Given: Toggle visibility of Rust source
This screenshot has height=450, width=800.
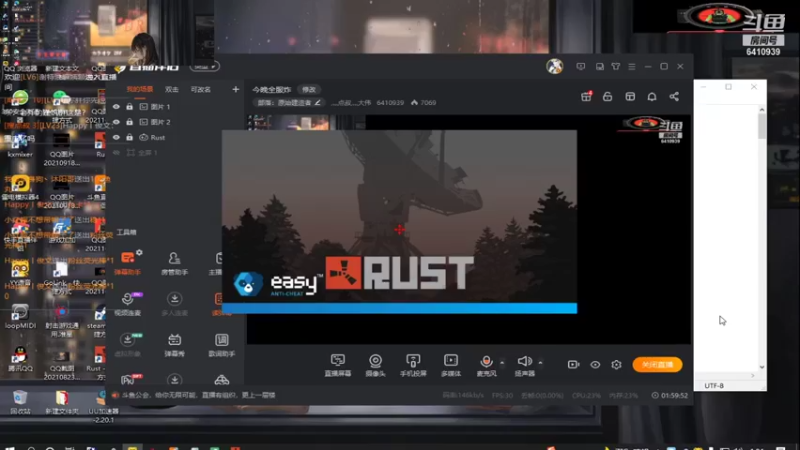Looking at the screenshot, I should (116, 137).
